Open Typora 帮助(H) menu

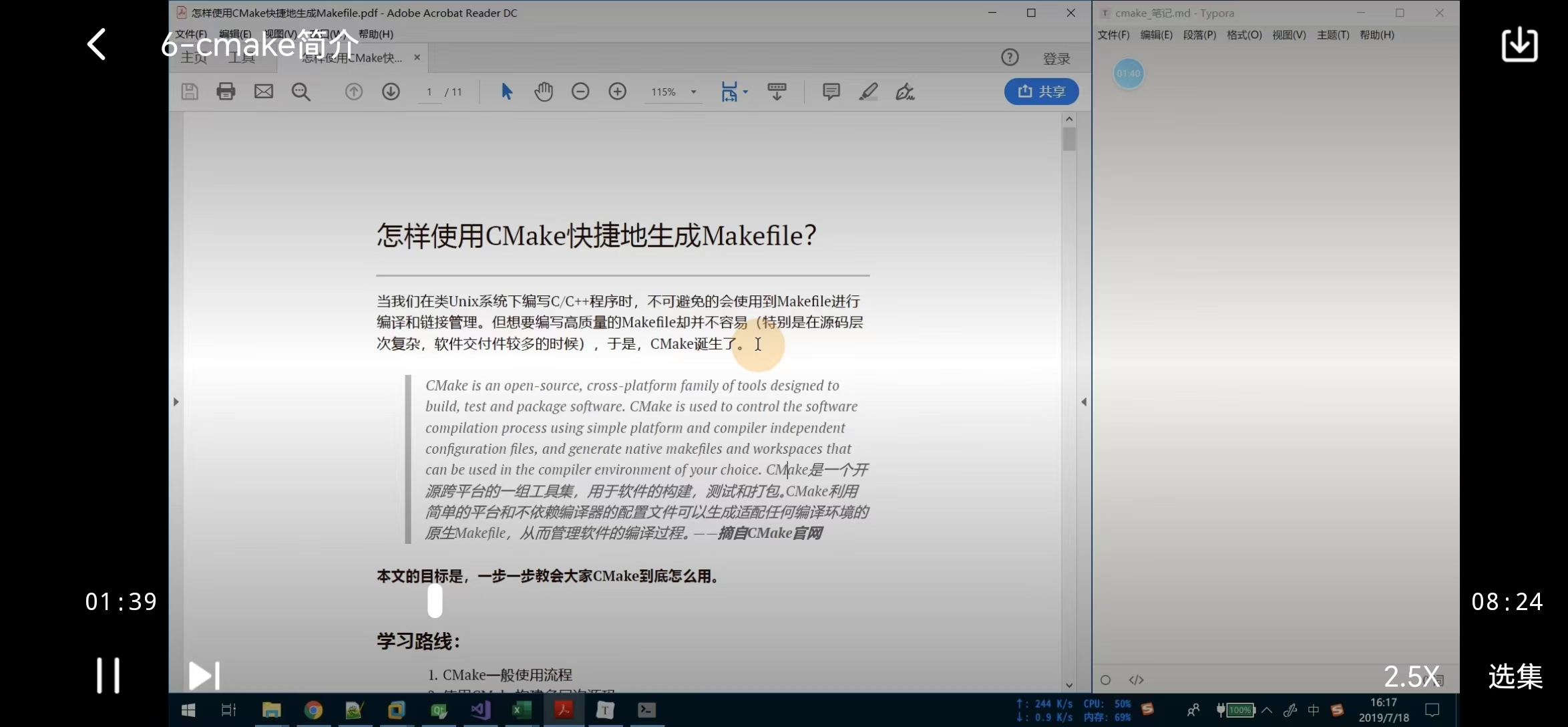pyautogui.click(x=1377, y=35)
